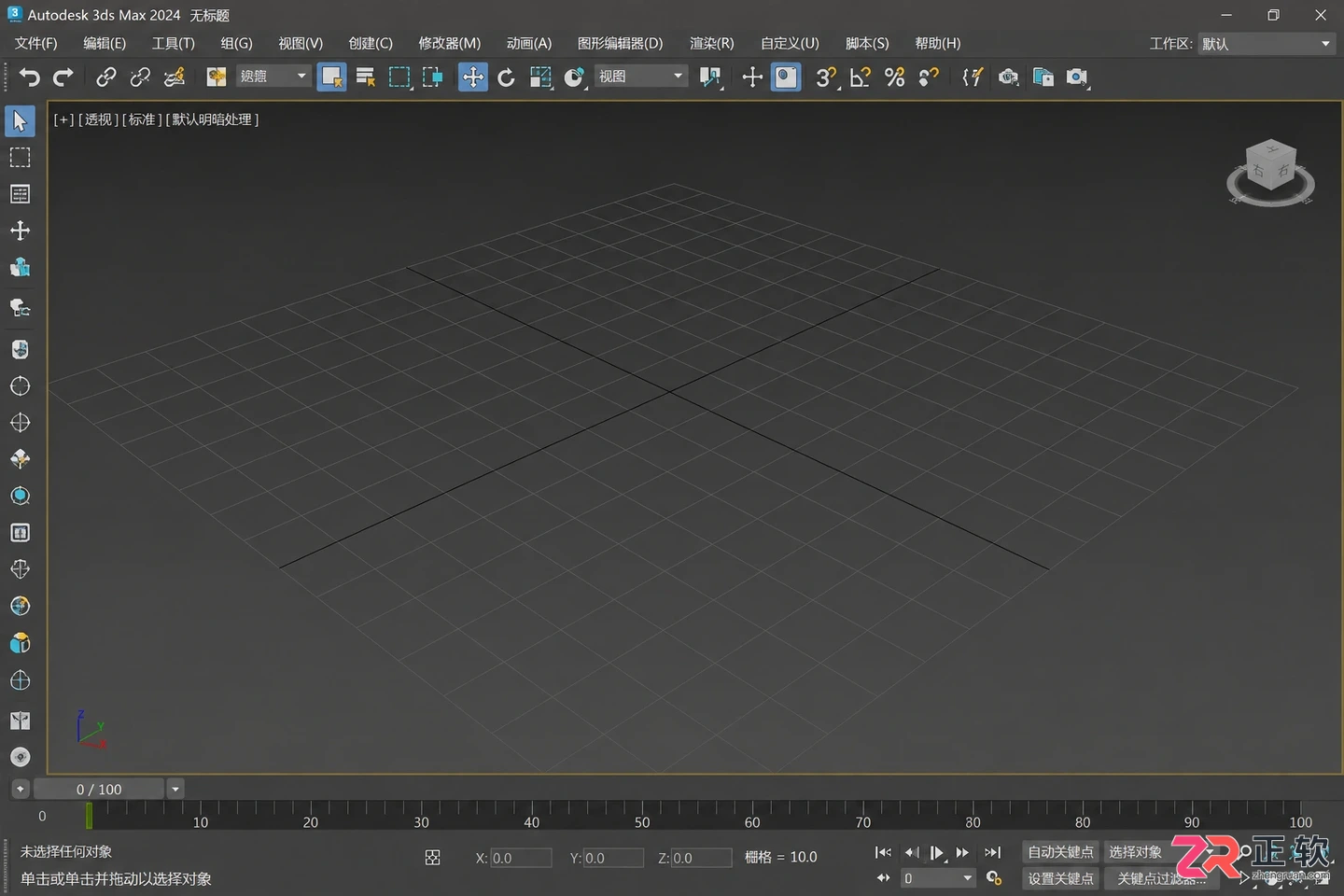Click the green frame marker at timeline start
The image size is (1344, 896).
(89, 816)
